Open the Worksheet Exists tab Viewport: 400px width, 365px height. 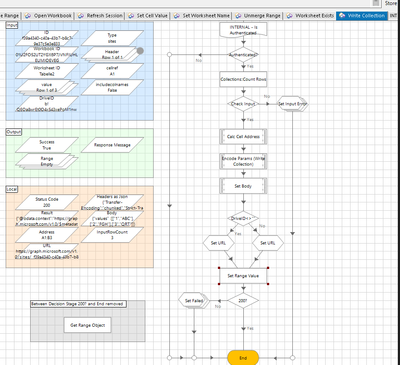point(310,16)
